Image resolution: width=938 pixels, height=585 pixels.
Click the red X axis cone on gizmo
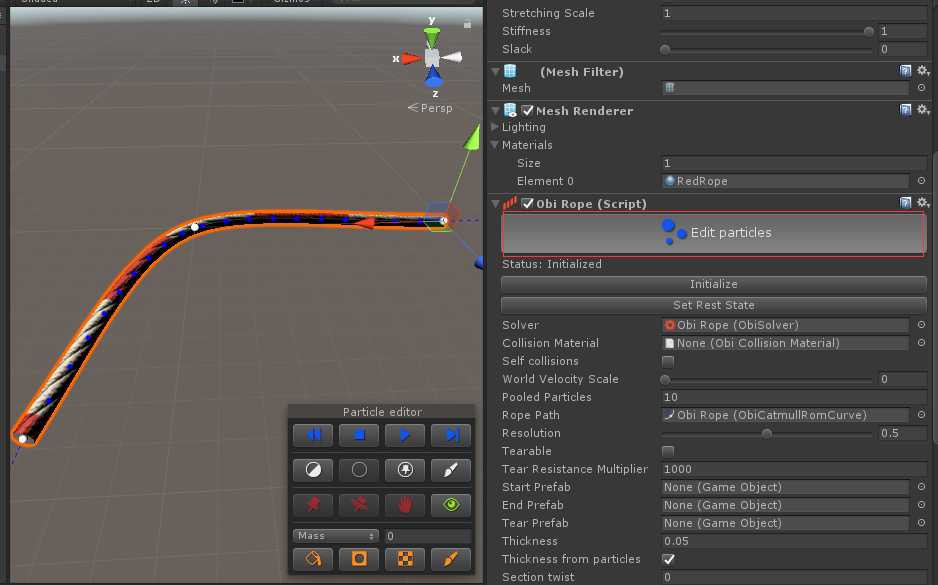click(x=410, y=58)
